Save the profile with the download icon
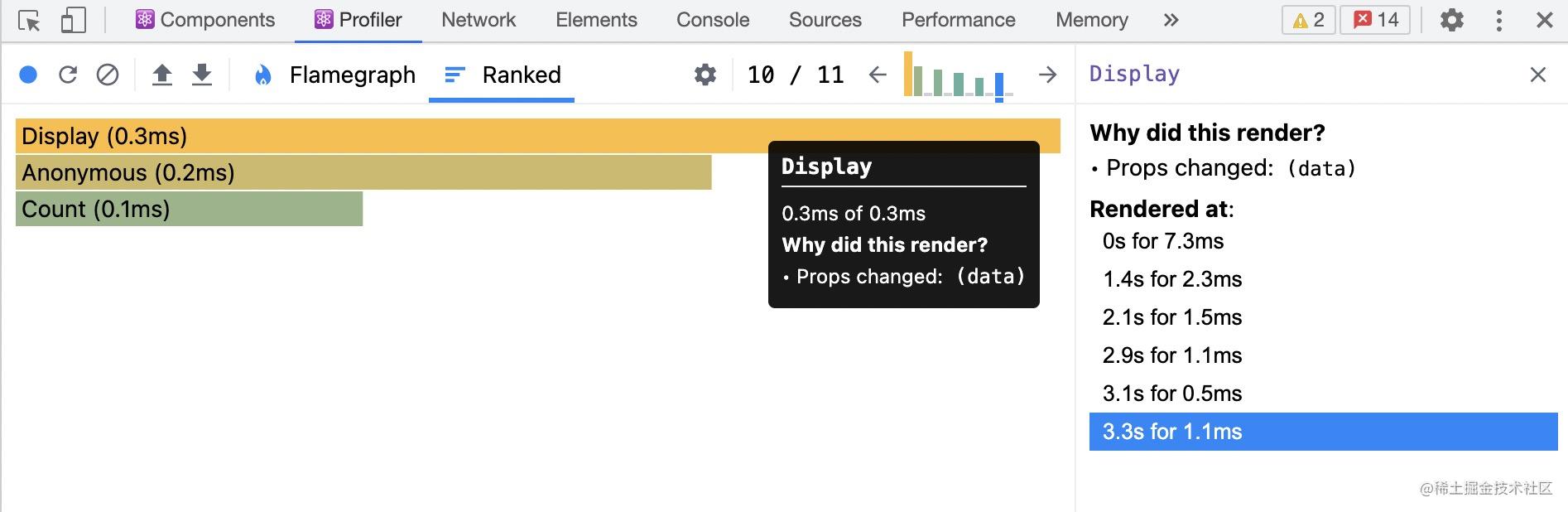Image resolution: width=1568 pixels, height=512 pixels. (202, 75)
